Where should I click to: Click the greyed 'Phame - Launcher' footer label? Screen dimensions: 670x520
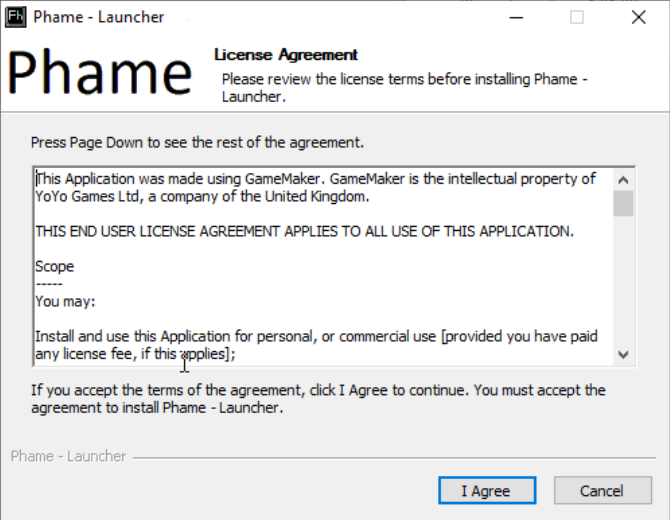(68, 456)
